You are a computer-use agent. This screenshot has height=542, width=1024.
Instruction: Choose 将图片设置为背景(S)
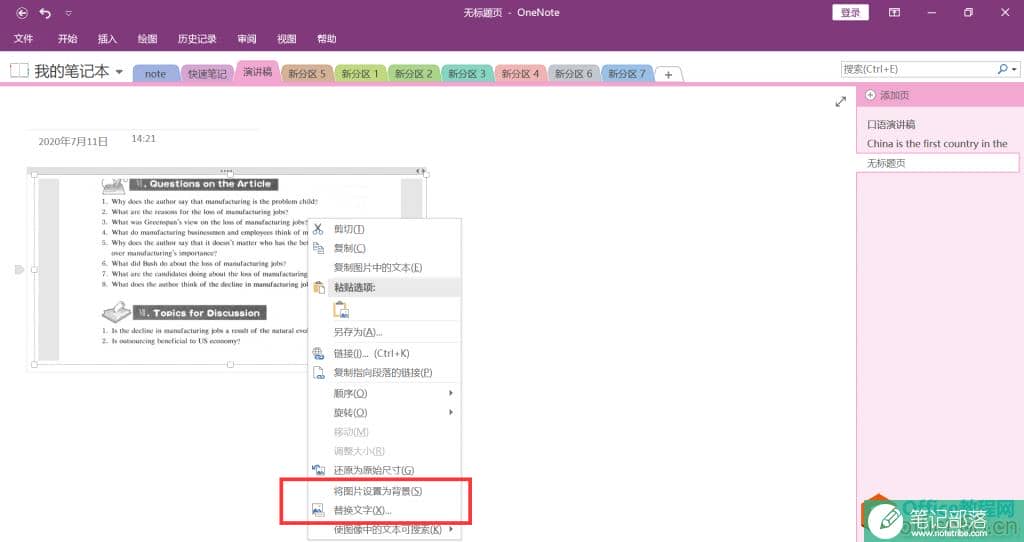(x=385, y=491)
